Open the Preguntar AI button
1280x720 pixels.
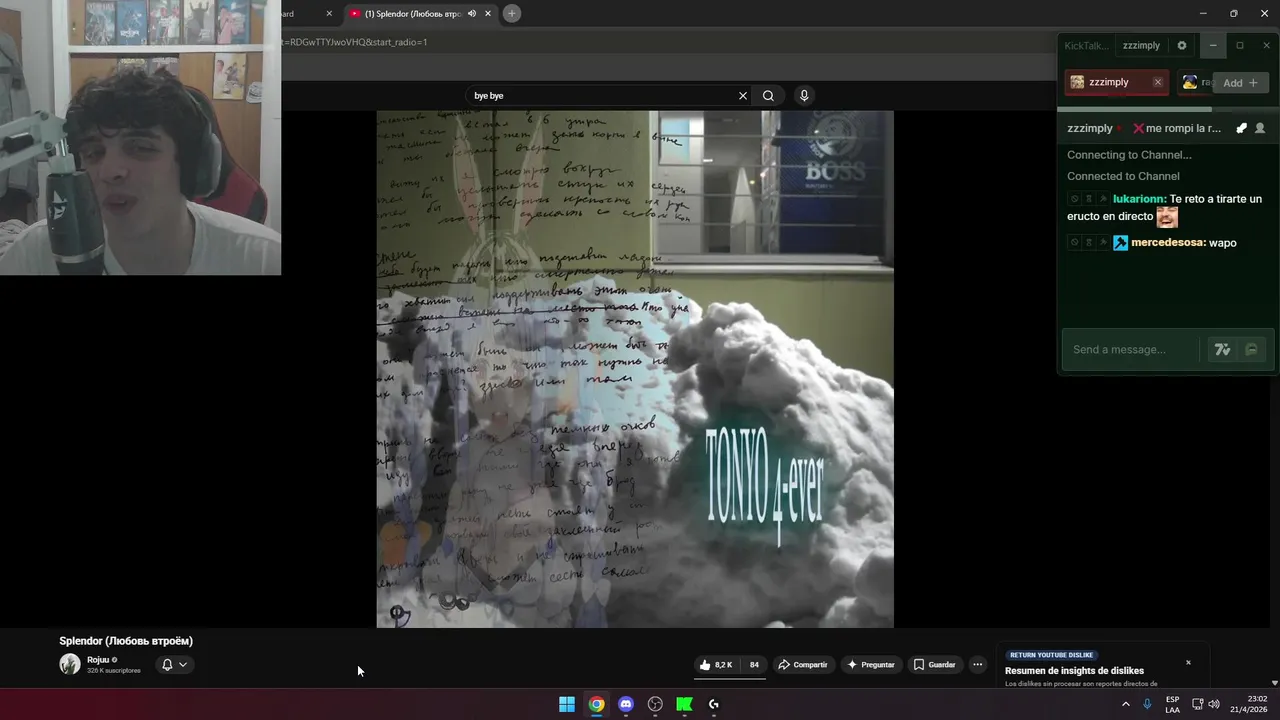point(870,665)
